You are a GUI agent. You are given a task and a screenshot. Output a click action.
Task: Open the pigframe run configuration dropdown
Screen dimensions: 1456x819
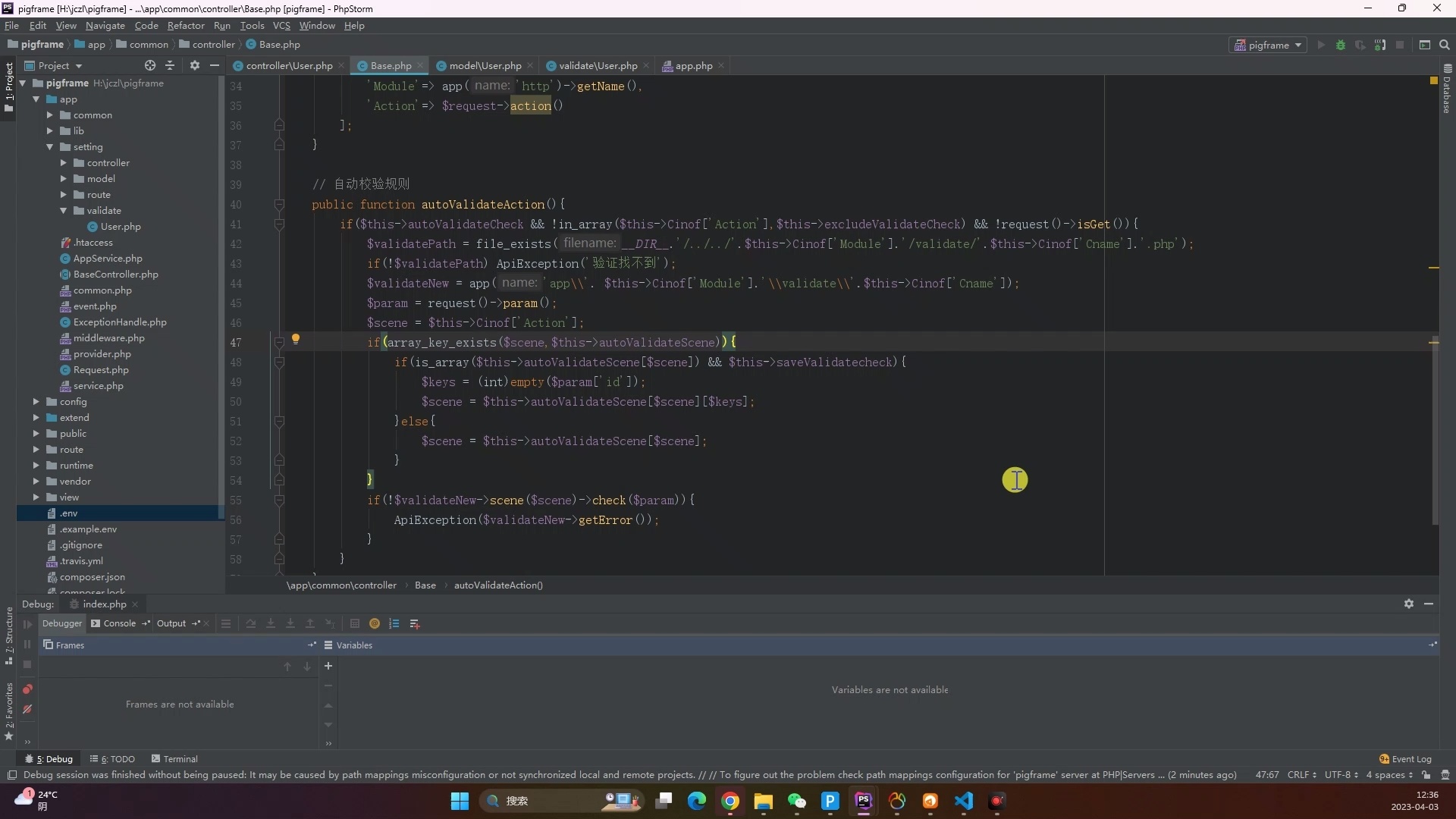pyautogui.click(x=1267, y=45)
